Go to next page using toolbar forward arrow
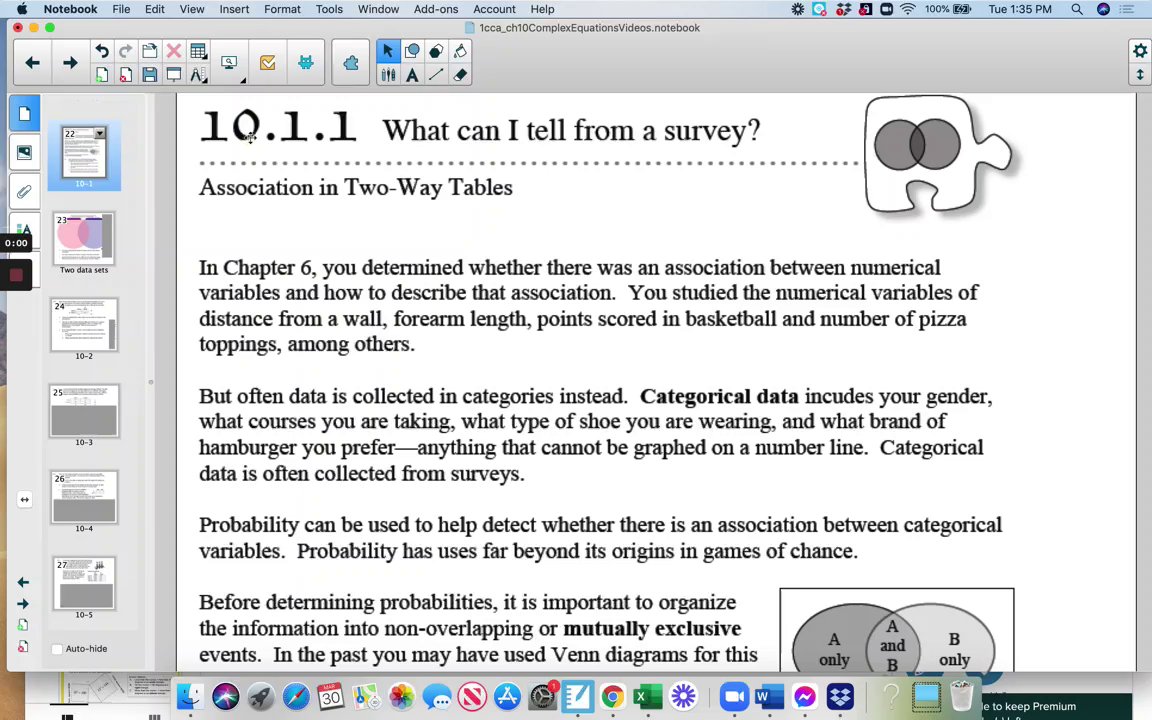Viewport: 1152px width, 720px height. click(70, 63)
